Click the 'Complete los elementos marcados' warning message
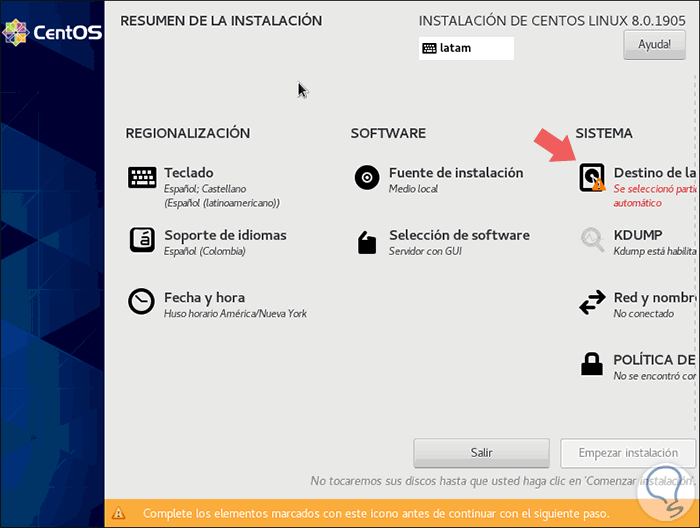700x528 pixels. [x=376, y=513]
